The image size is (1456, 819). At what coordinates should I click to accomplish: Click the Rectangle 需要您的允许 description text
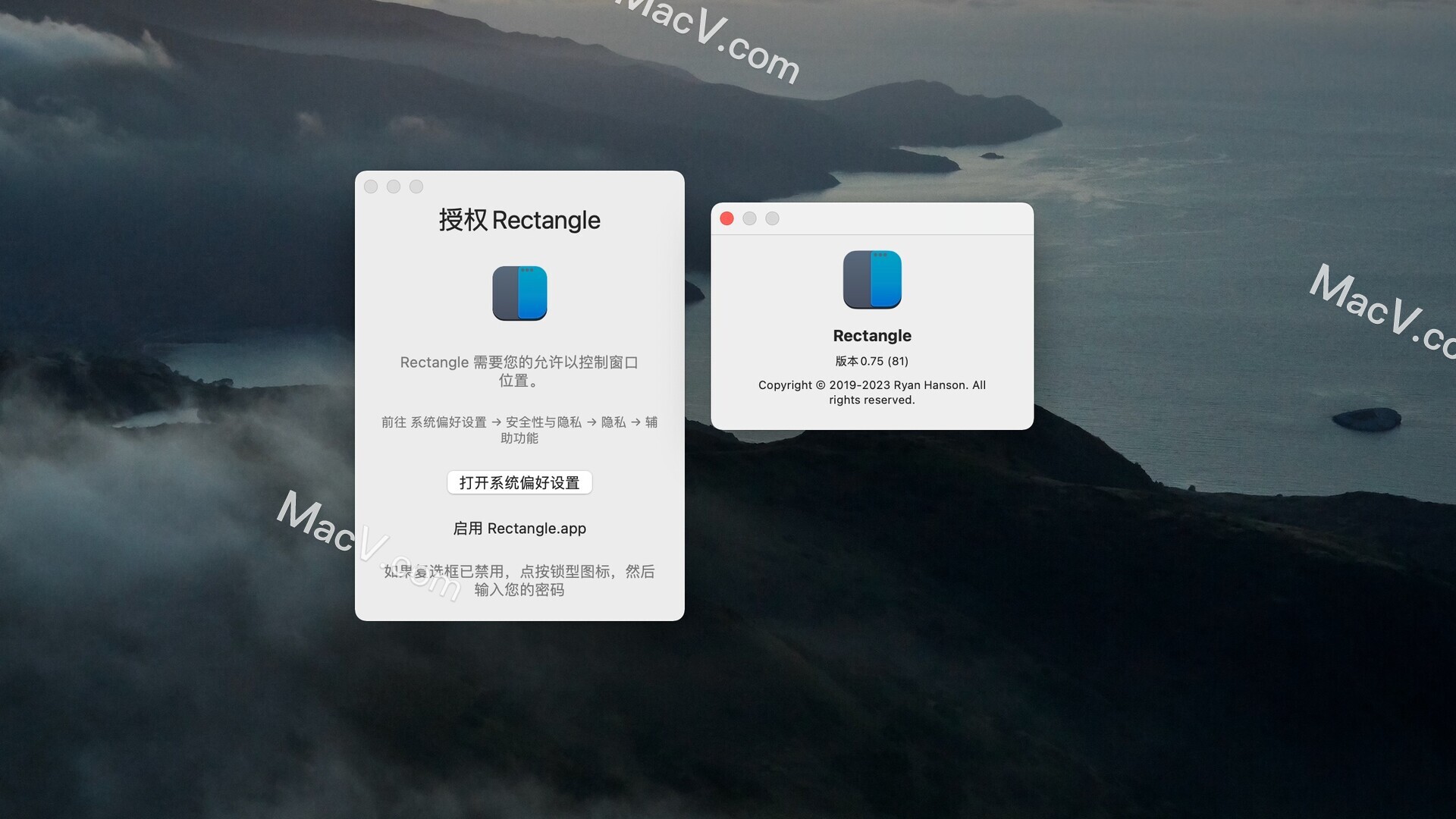(x=519, y=371)
